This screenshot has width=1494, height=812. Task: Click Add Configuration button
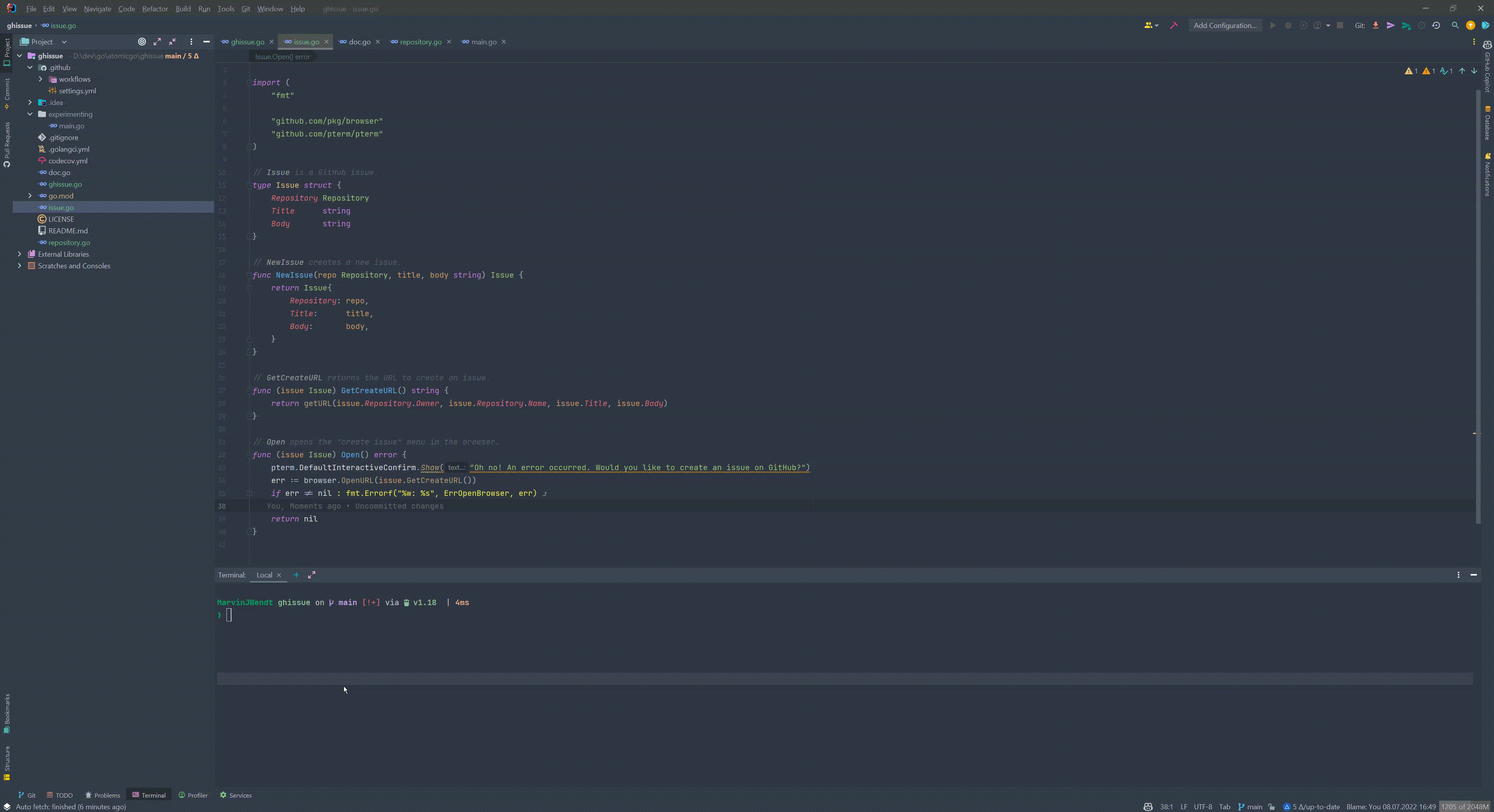tap(1224, 26)
